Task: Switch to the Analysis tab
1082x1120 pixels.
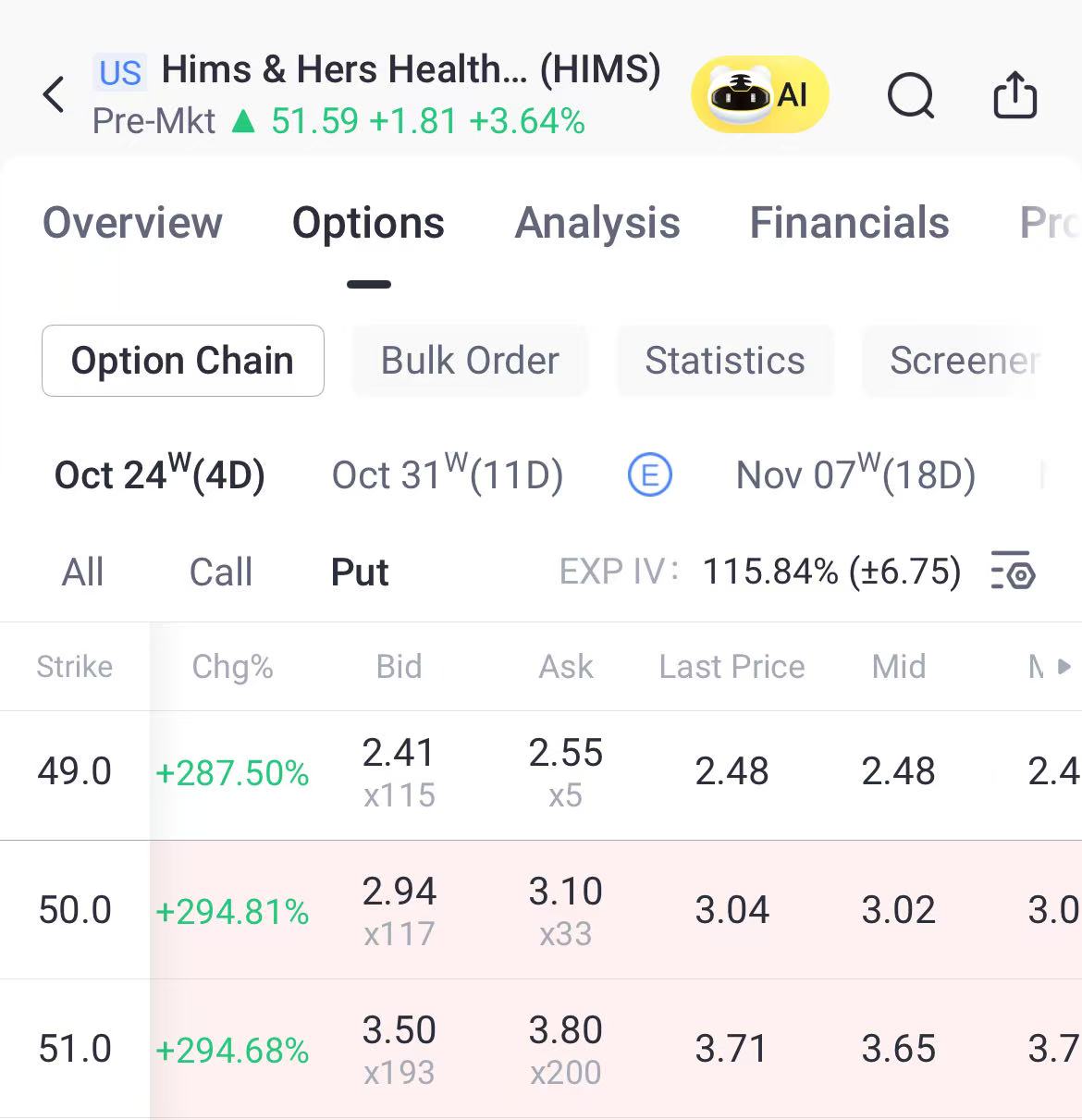Action: [x=597, y=223]
